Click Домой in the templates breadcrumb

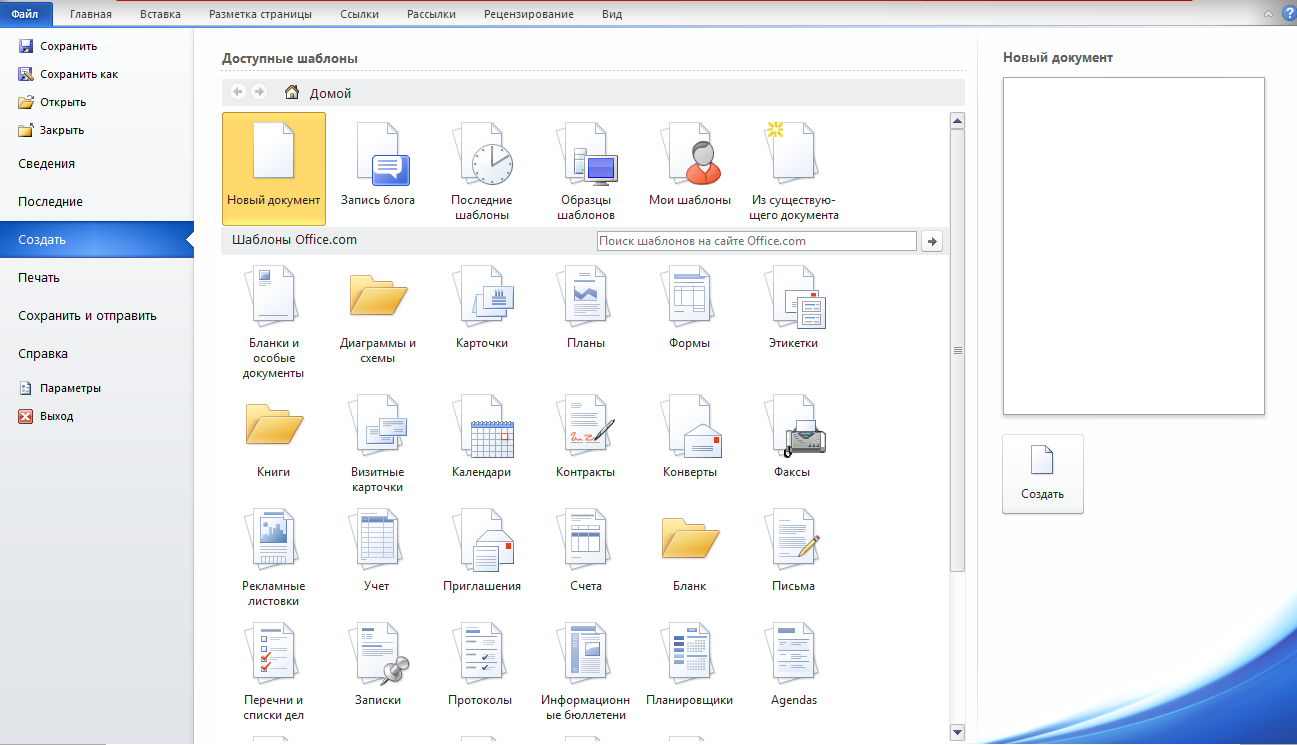click(330, 93)
